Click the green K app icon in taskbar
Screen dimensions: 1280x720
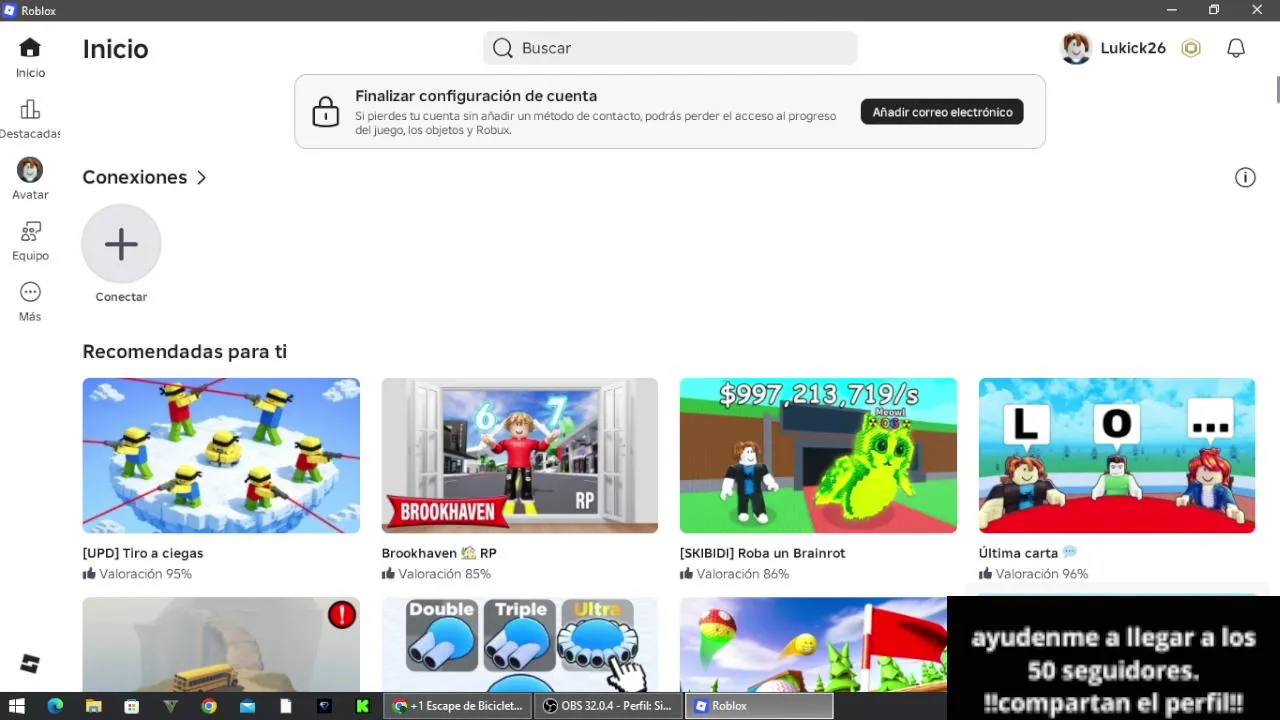click(363, 706)
